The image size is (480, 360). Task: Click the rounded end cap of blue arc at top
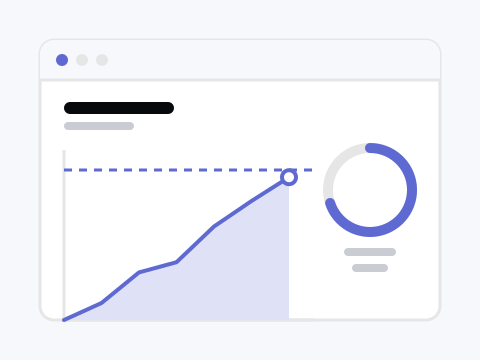[x=370, y=148]
